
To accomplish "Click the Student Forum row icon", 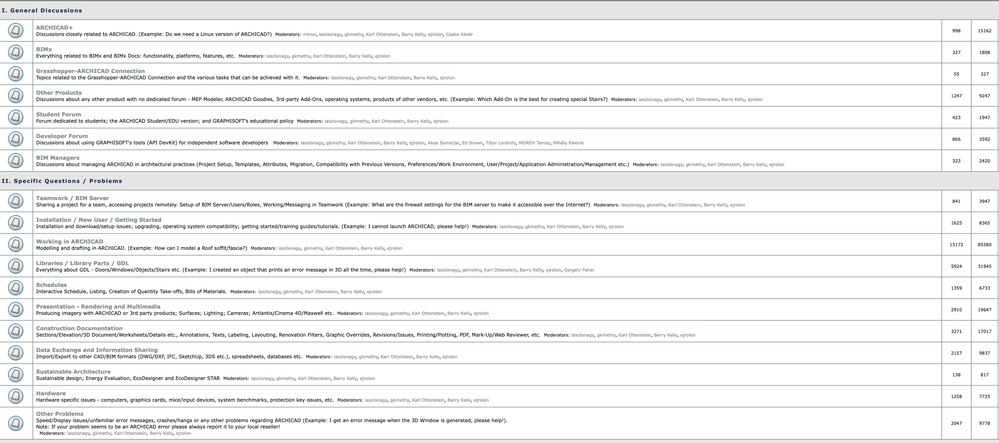I will pos(15,117).
